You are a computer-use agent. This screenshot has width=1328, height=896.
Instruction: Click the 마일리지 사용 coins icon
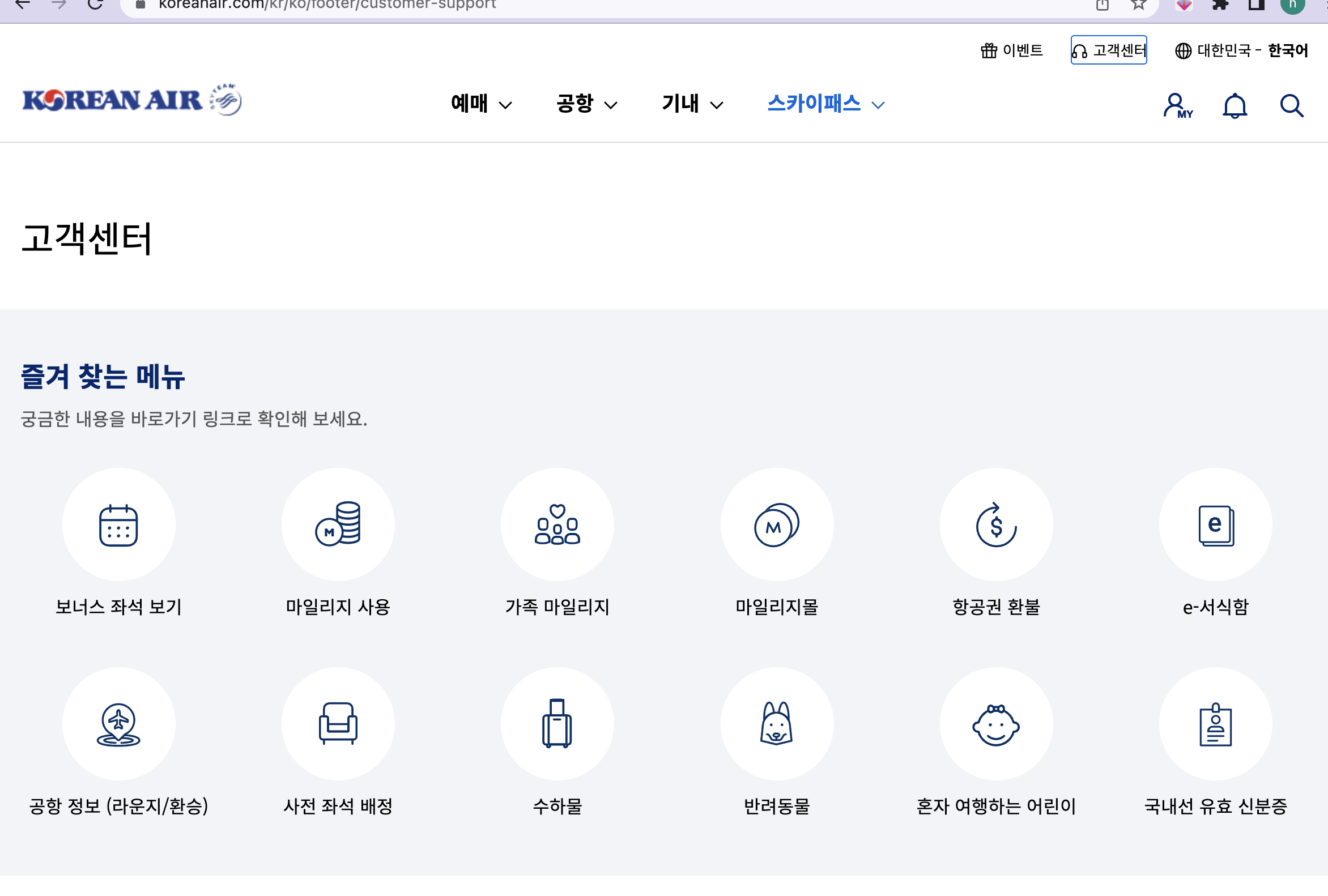click(x=338, y=524)
